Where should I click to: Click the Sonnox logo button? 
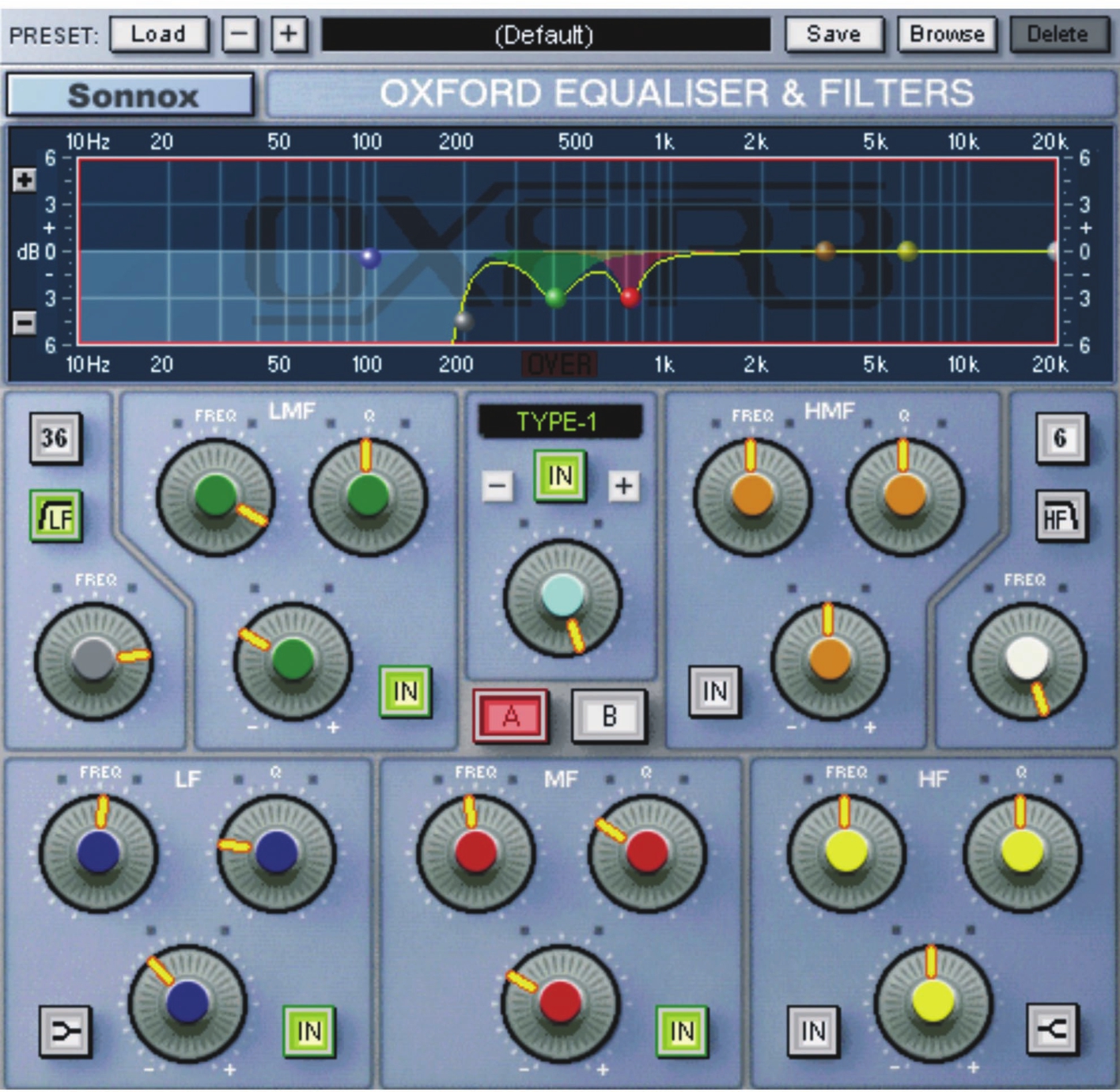pos(131,95)
